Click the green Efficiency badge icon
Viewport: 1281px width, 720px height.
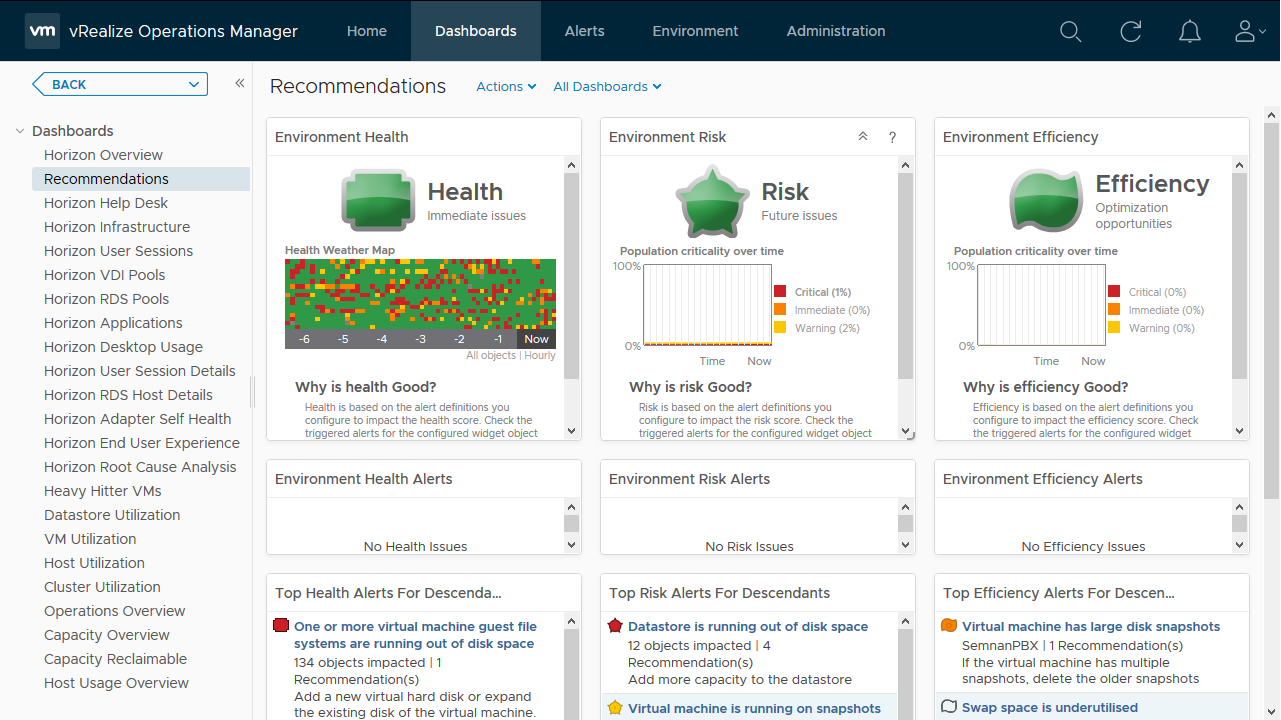click(1046, 200)
